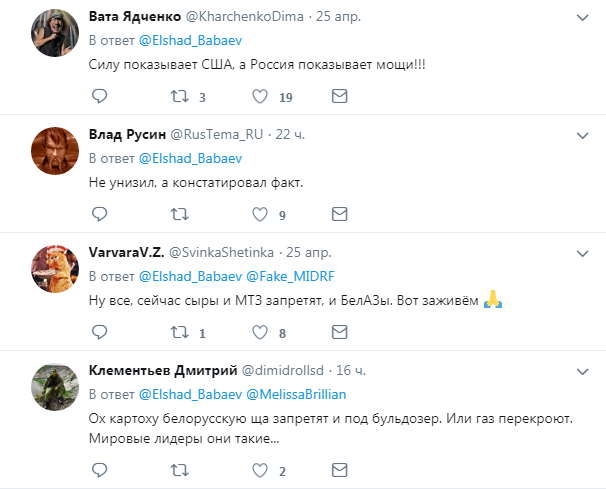This screenshot has height=489, width=606.
Task: Expand the menu chevron on Влад Русин's tweet
Action: point(585,134)
